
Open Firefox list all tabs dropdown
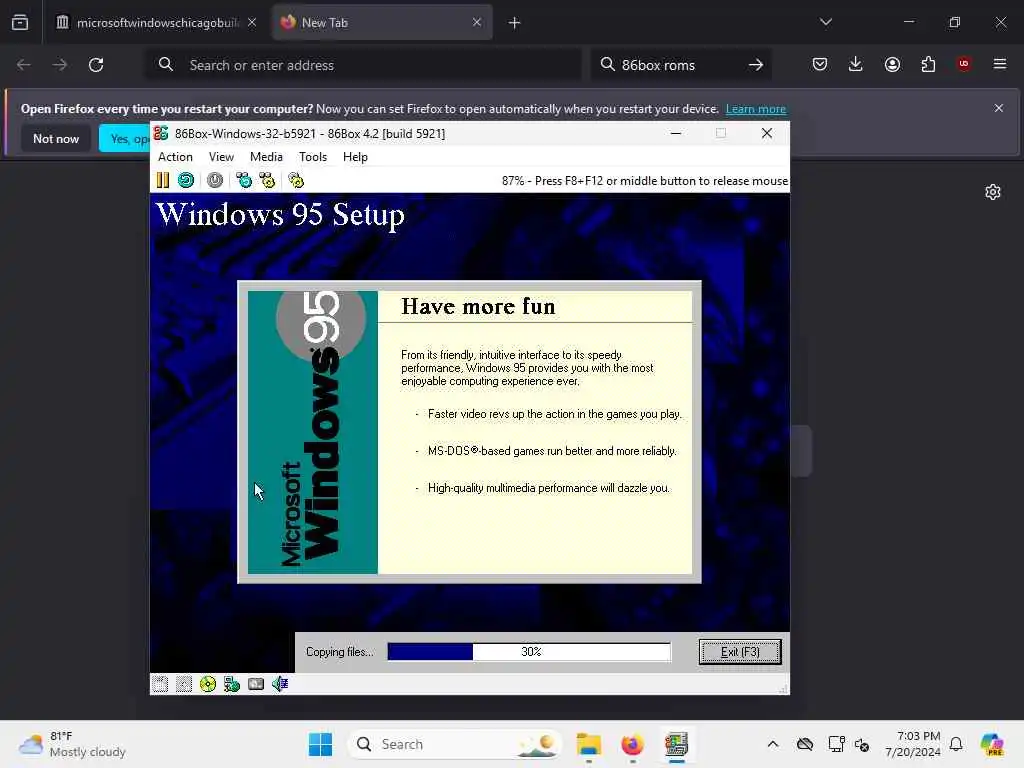(826, 22)
